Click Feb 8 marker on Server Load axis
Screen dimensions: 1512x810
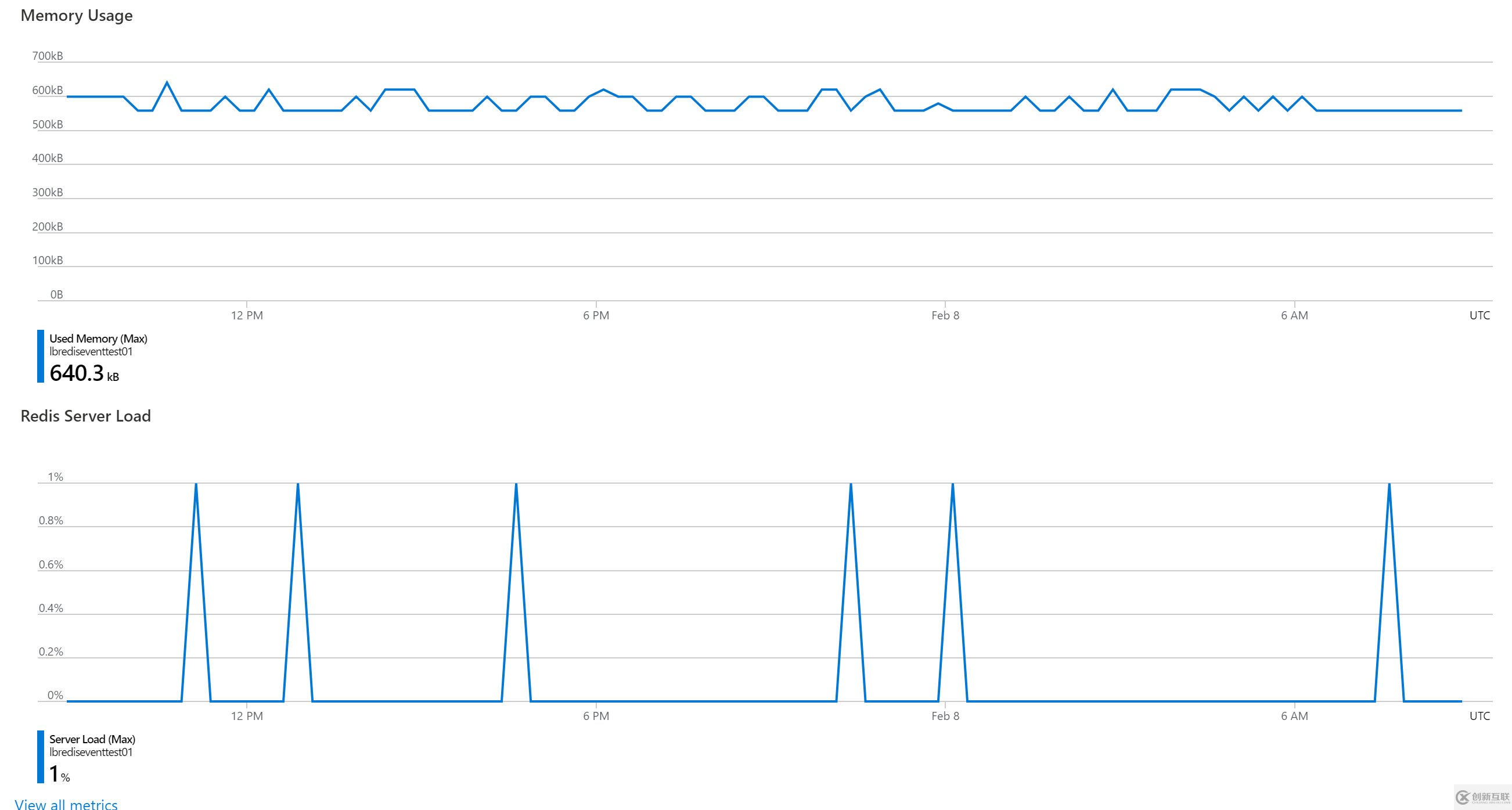[945, 716]
